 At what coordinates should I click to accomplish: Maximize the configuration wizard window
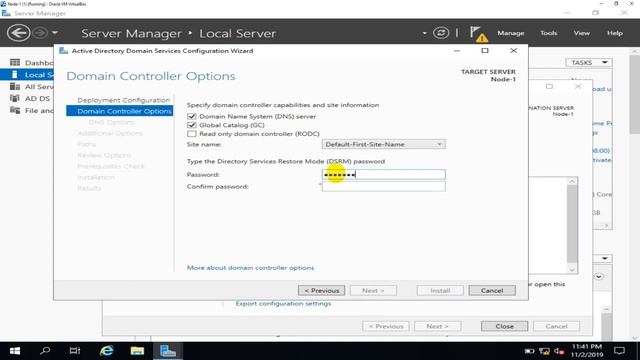point(485,51)
